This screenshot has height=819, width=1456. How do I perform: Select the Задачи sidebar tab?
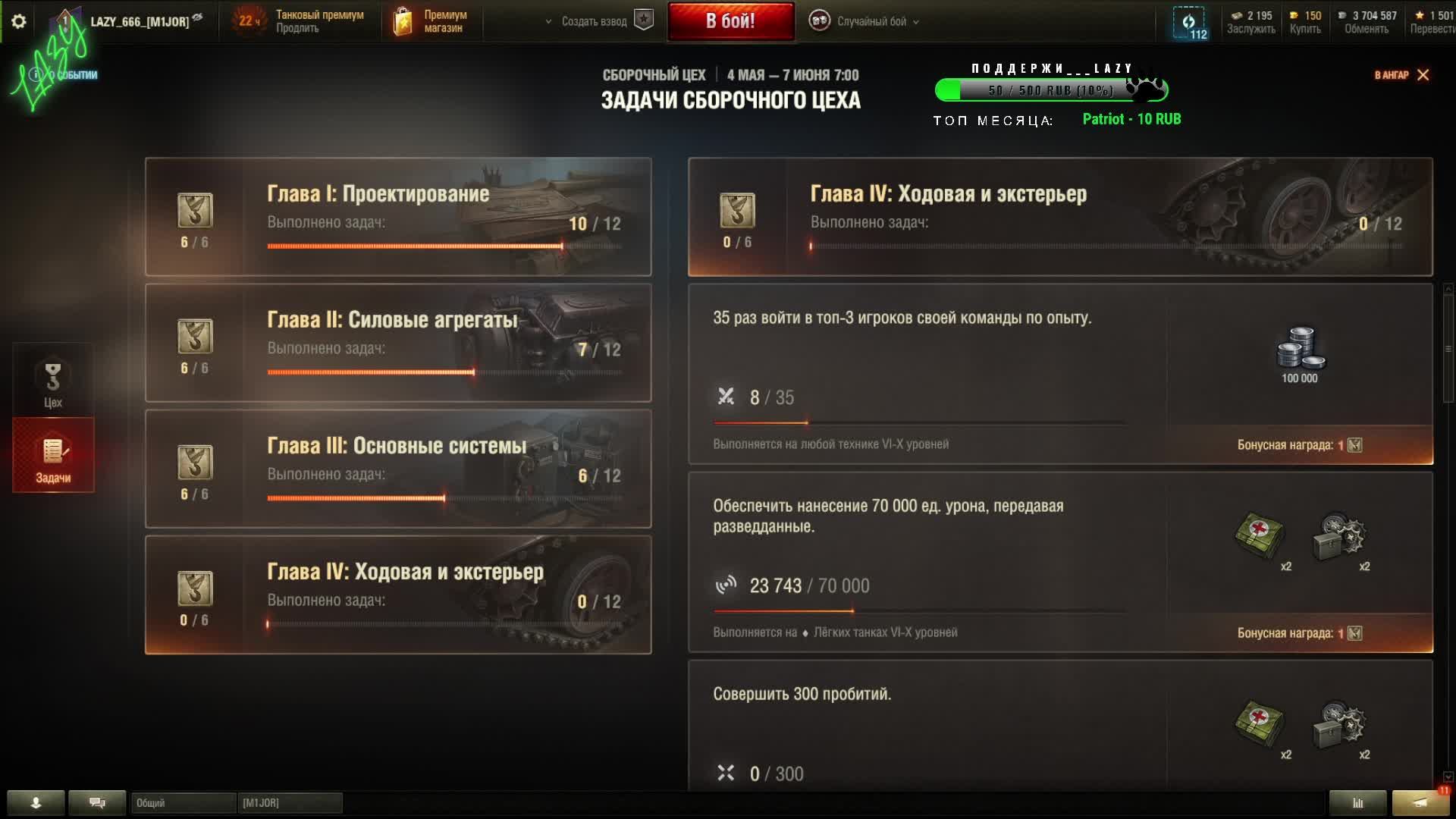tap(53, 455)
